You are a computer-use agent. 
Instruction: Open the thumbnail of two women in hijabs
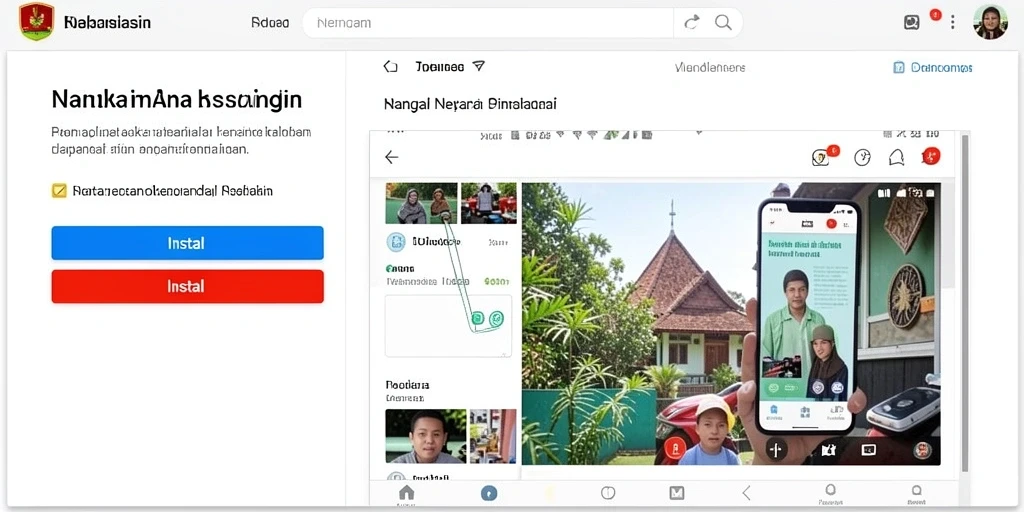421,203
